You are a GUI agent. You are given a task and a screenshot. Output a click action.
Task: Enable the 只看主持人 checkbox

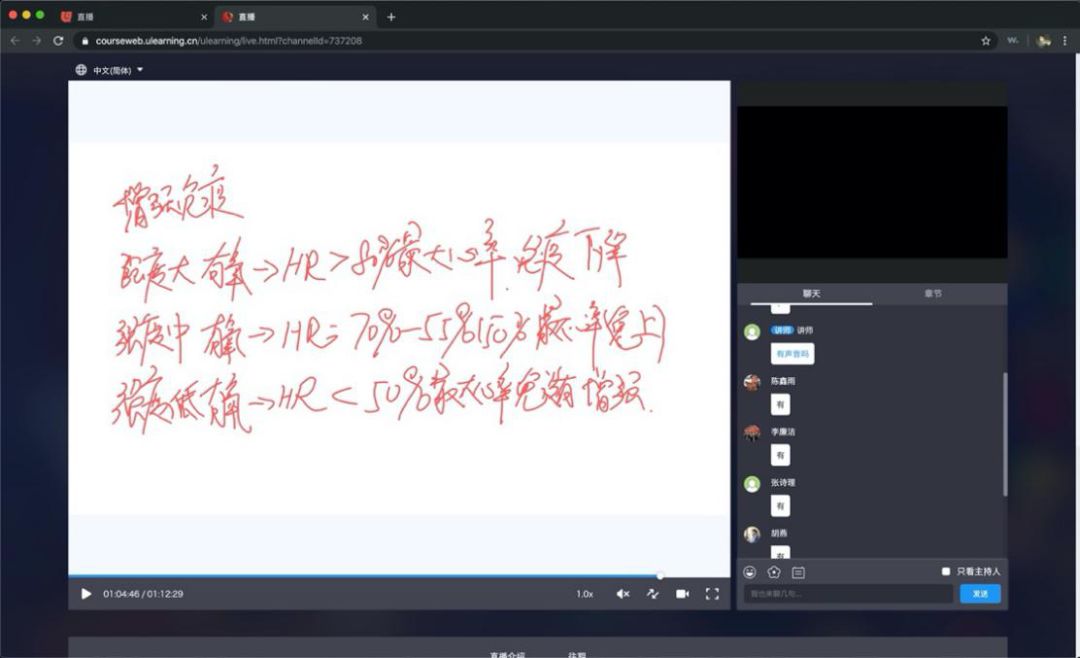(x=946, y=571)
